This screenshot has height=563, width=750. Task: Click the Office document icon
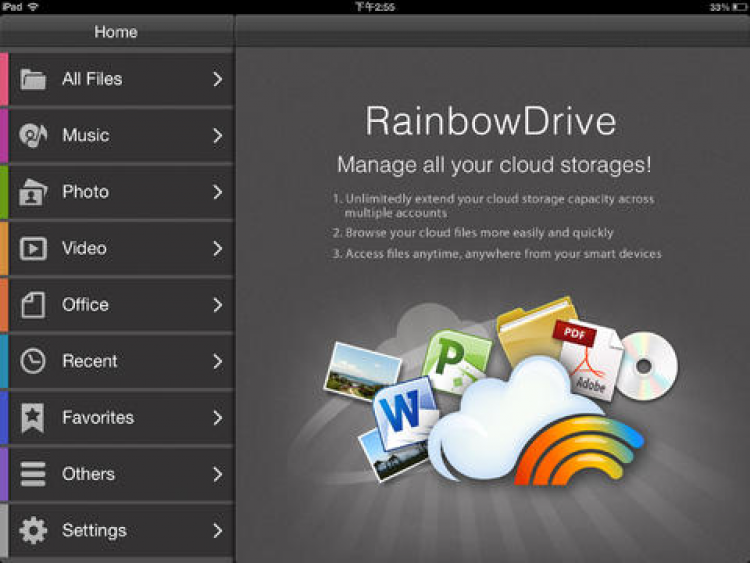[x=33, y=305]
